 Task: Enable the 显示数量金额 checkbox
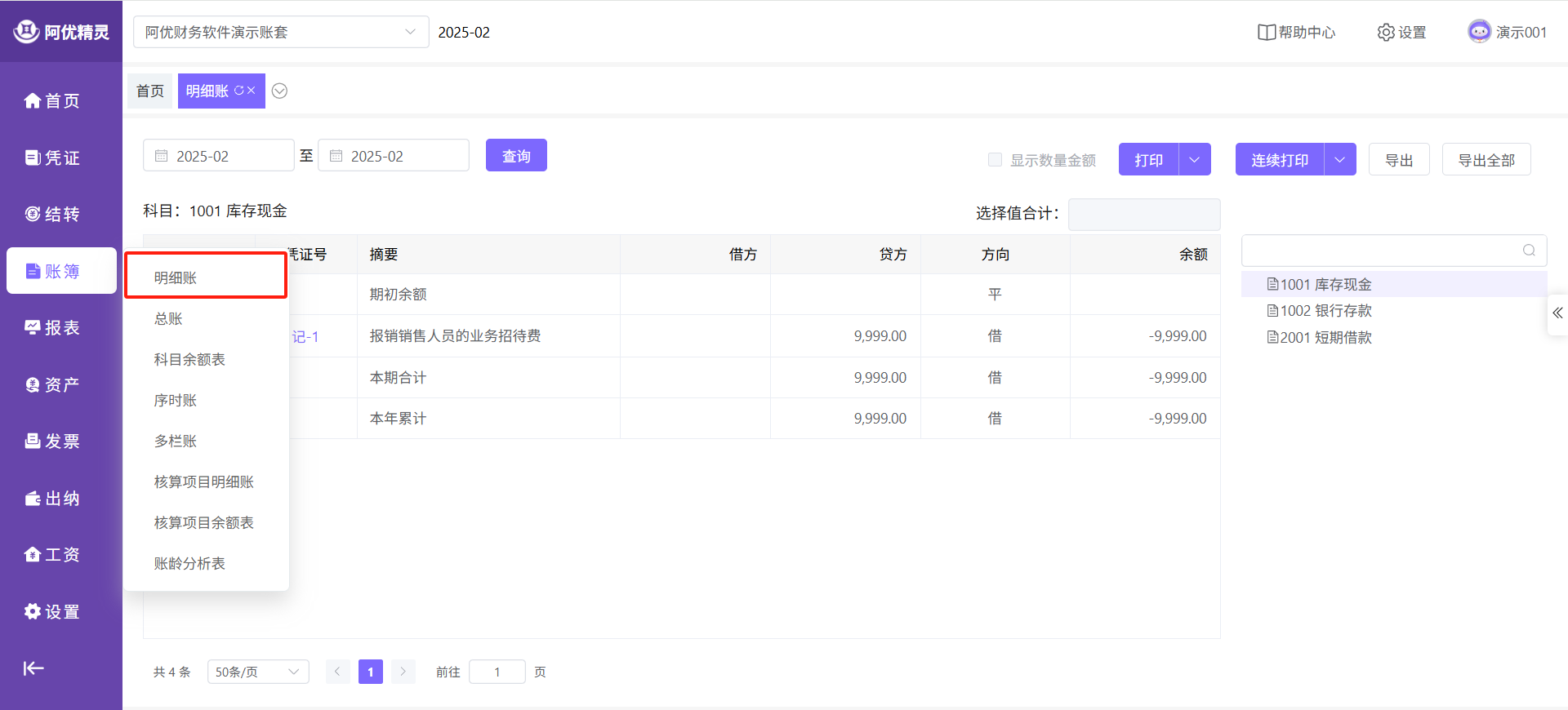[x=995, y=160]
